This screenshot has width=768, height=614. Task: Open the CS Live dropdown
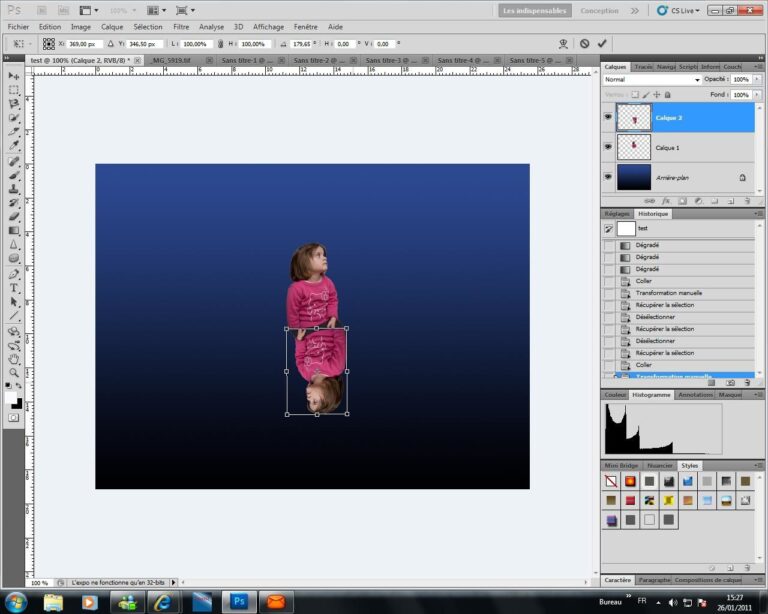coord(679,10)
